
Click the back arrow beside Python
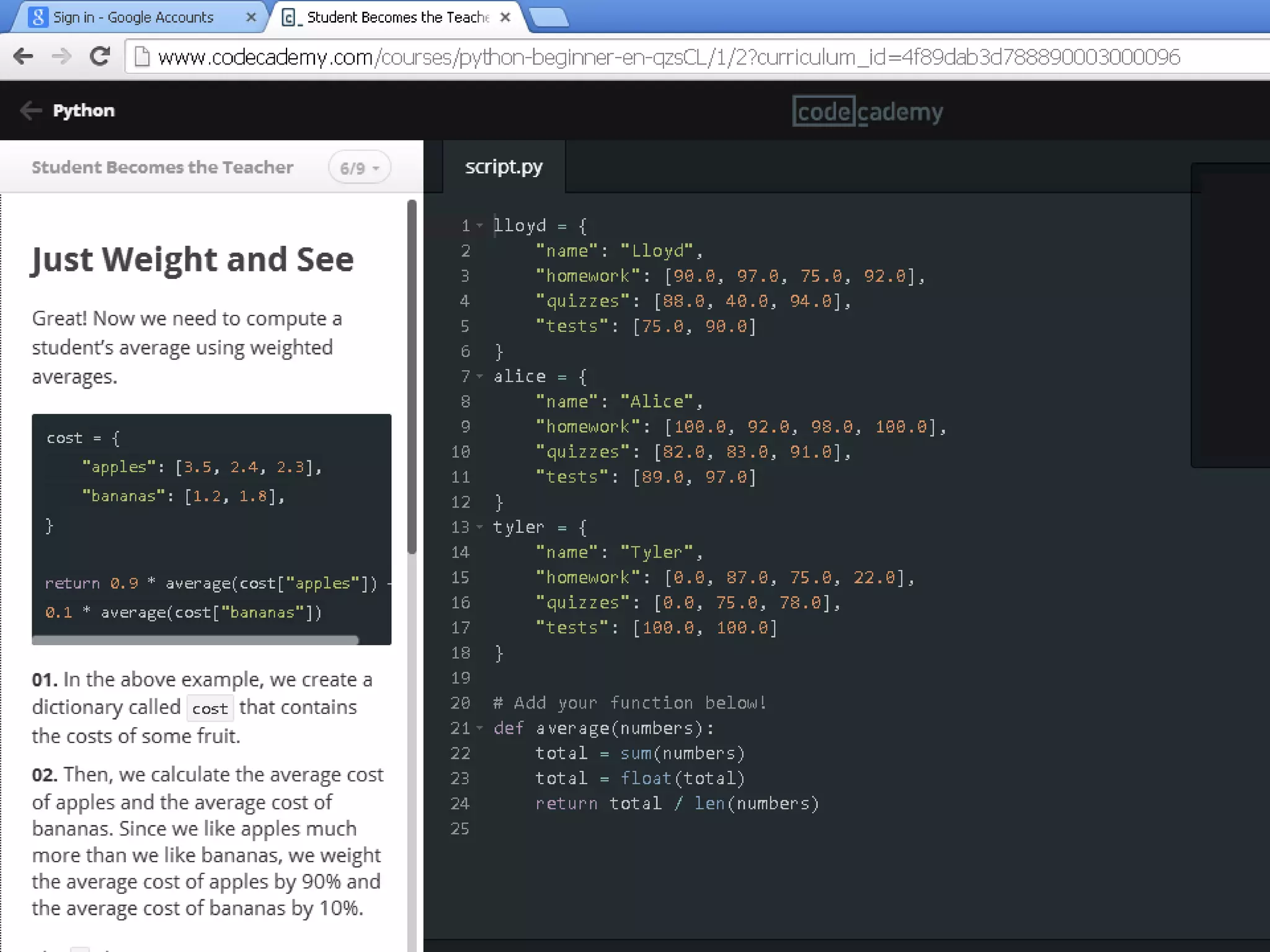point(30,110)
